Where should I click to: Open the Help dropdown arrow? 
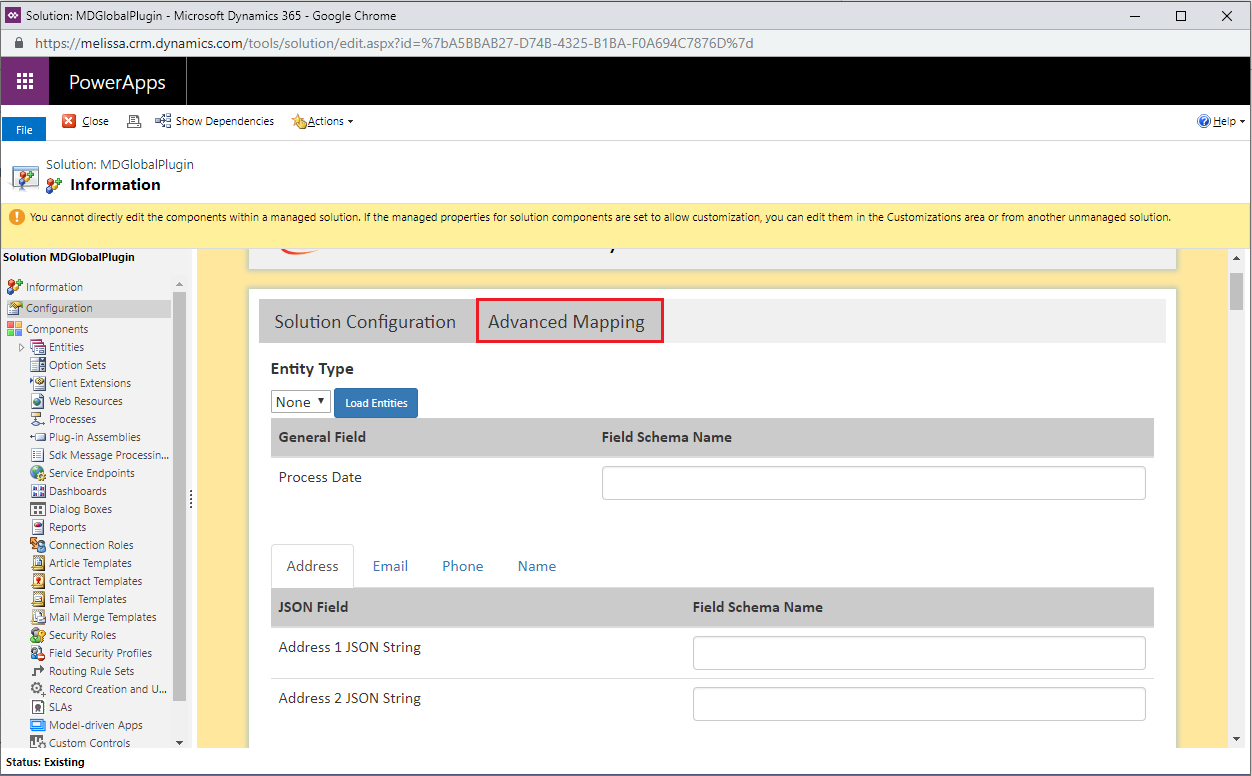pos(1243,121)
